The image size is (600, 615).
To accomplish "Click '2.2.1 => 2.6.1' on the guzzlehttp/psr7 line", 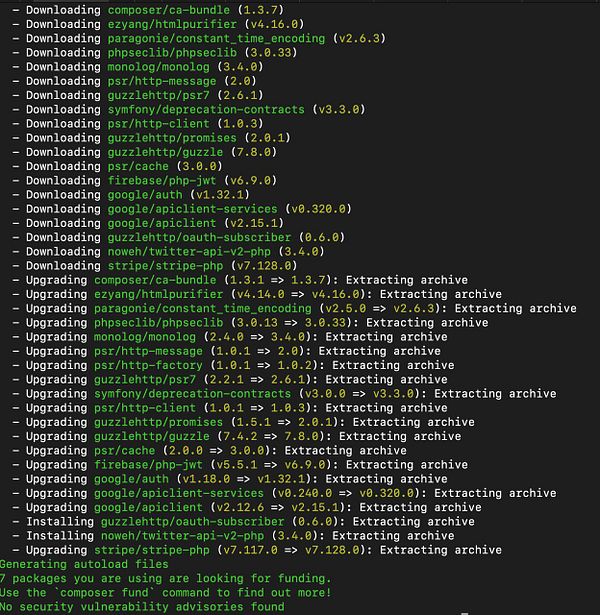I will tap(258, 380).
